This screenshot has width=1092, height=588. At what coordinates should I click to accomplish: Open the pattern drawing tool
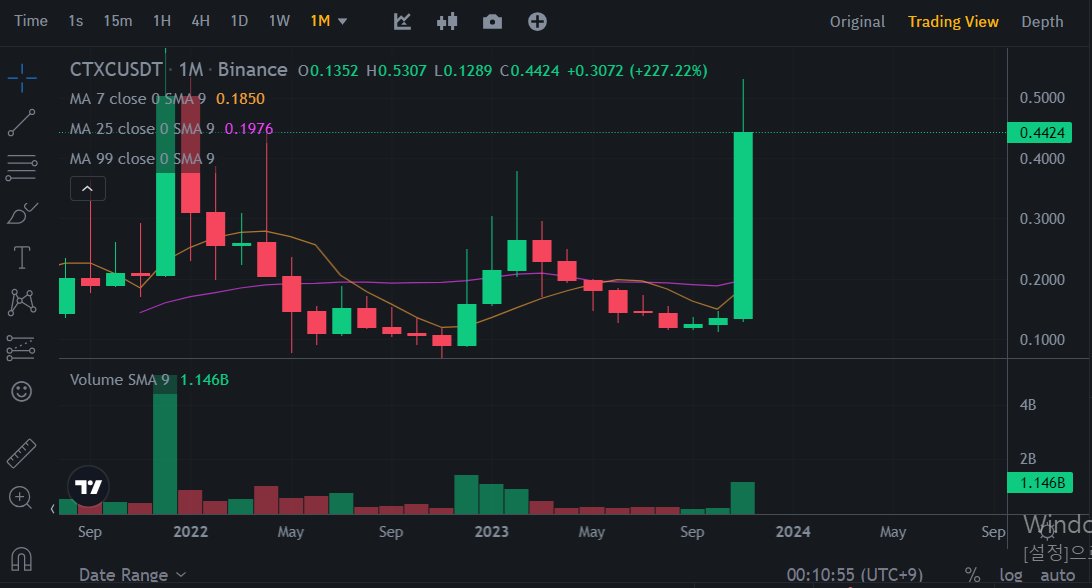(22, 302)
